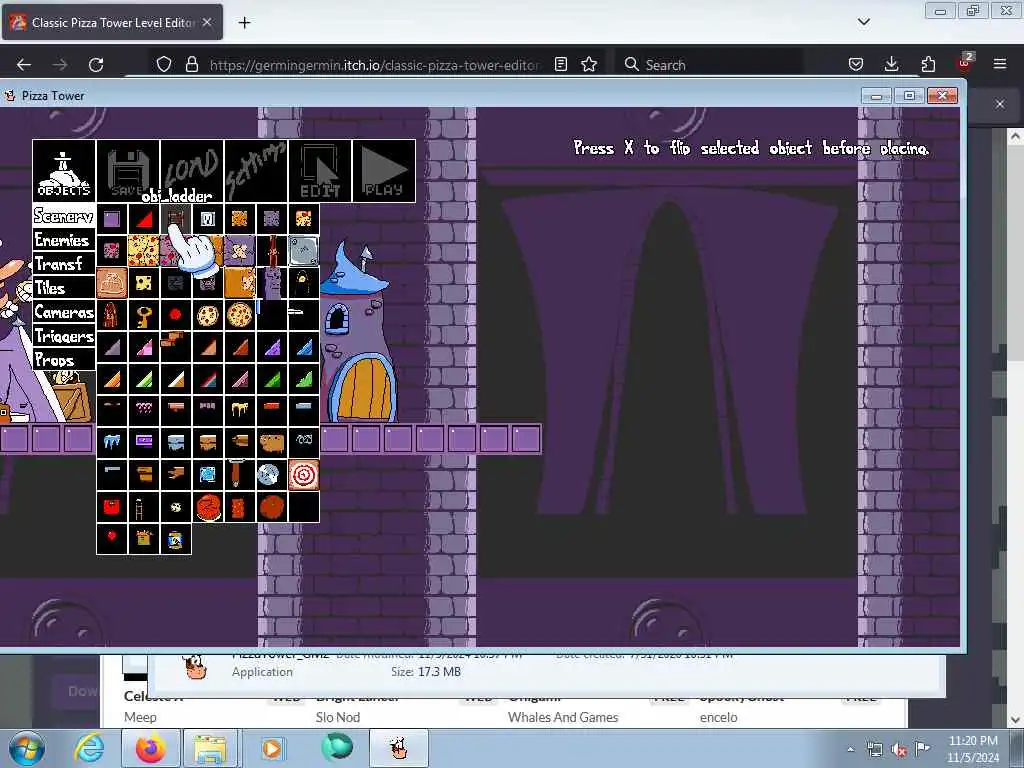Show hidden system tray icons
The height and width of the screenshot is (768, 1024).
(x=850, y=750)
